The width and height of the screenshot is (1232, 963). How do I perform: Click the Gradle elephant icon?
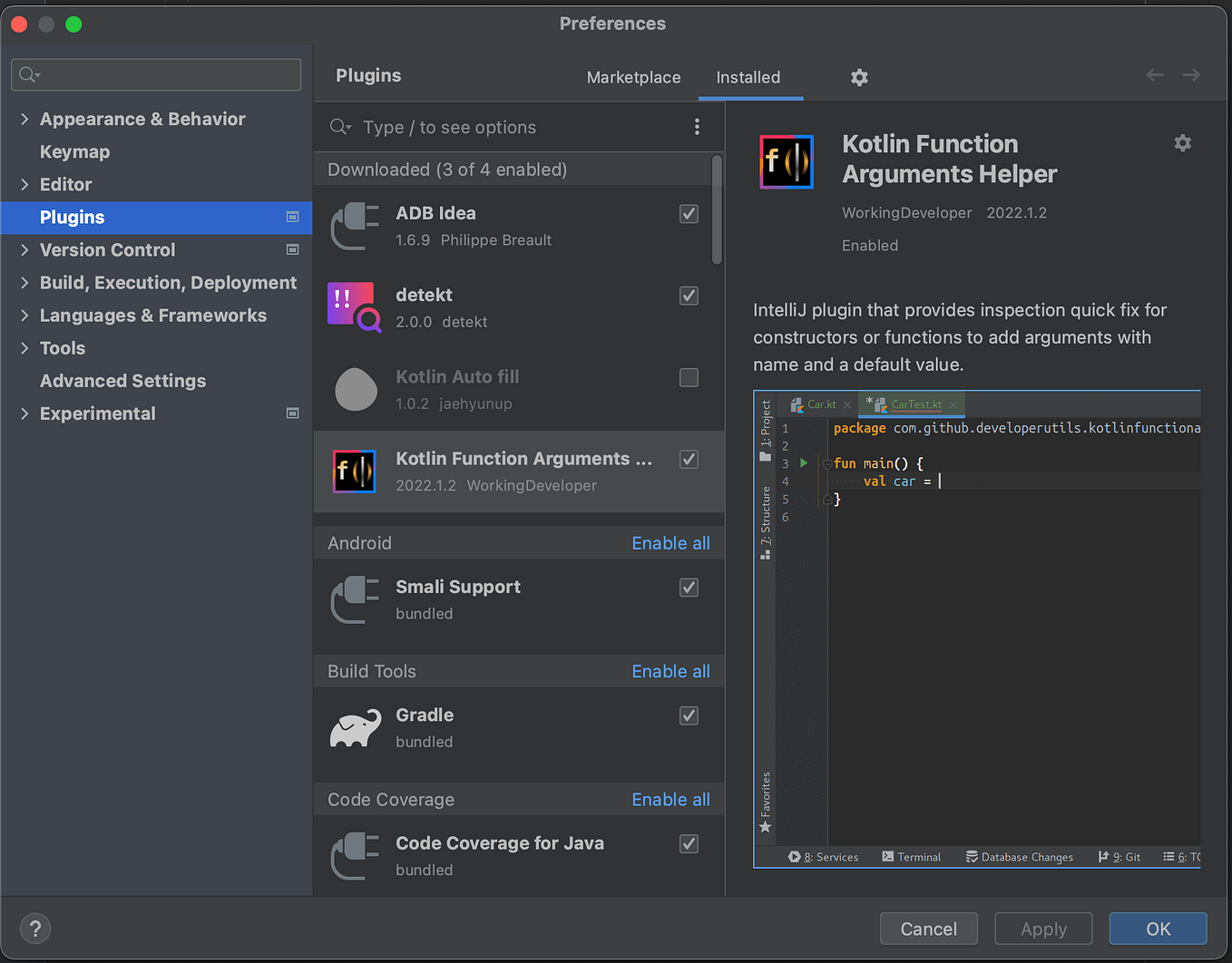pos(354,727)
